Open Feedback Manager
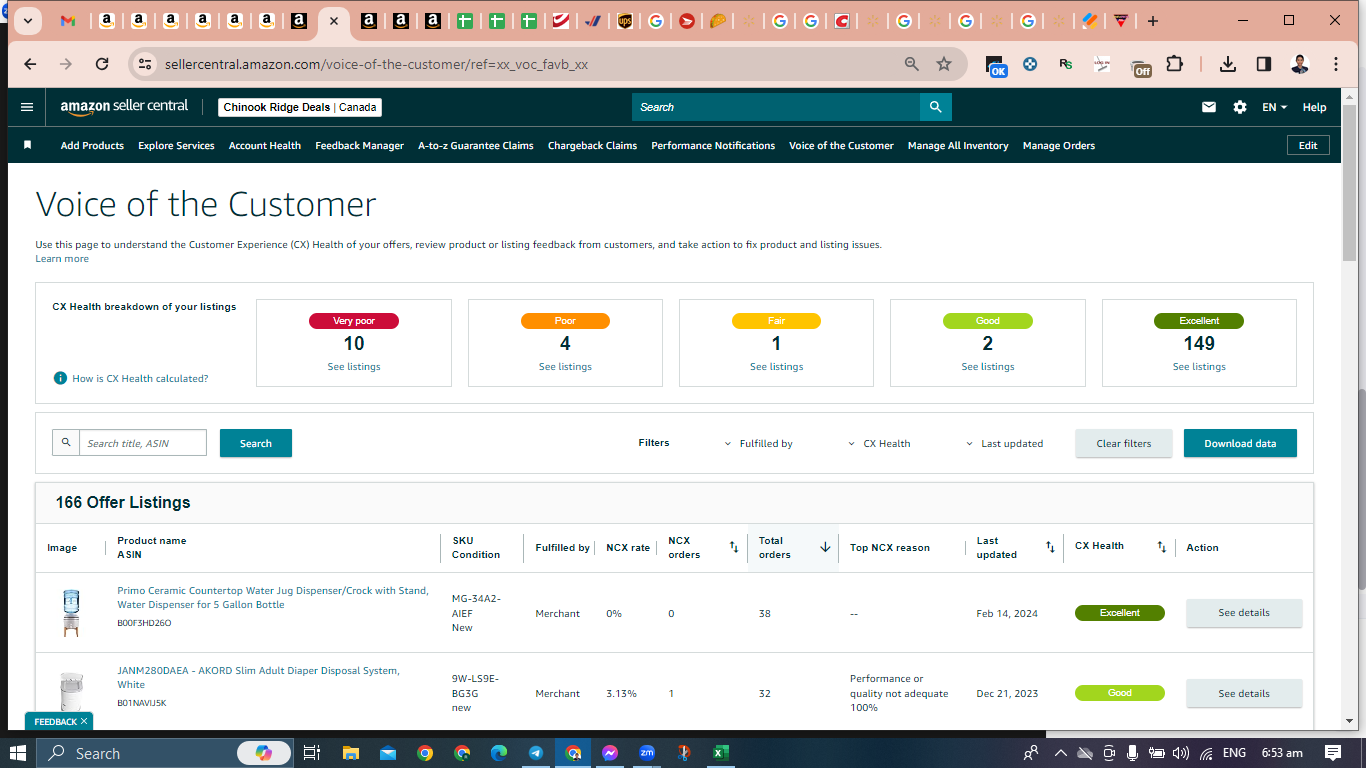This screenshot has width=1366, height=768. [360, 145]
